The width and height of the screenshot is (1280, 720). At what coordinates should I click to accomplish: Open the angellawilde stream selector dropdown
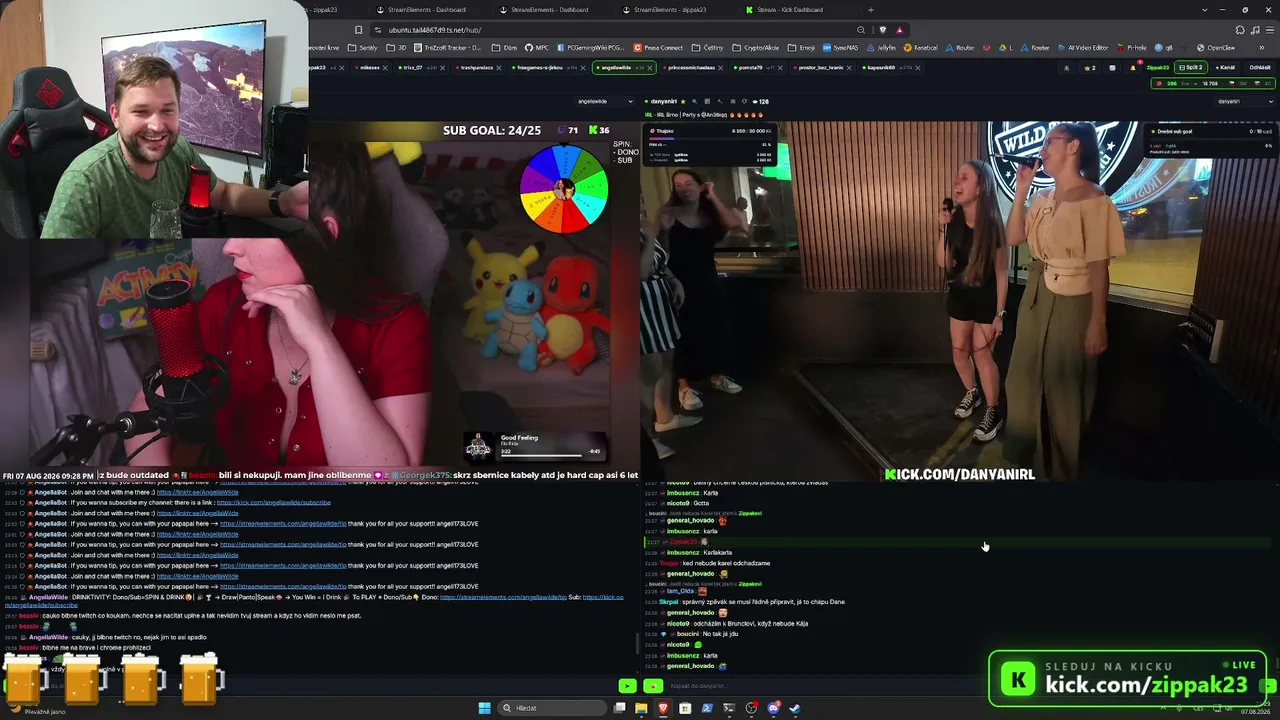pos(605,101)
